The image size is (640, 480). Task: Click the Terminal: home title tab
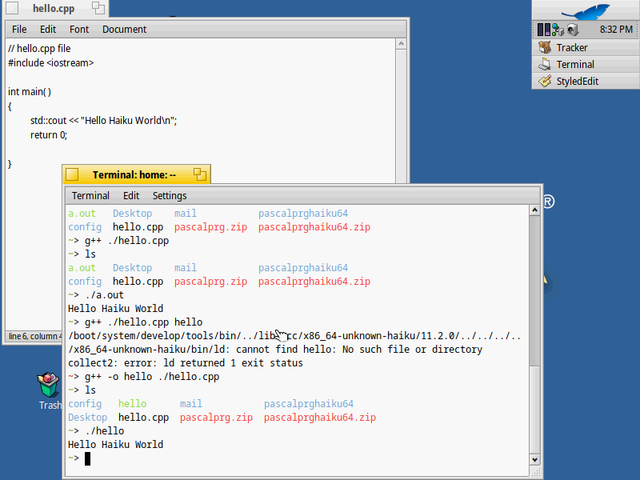click(x=136, y=175)
